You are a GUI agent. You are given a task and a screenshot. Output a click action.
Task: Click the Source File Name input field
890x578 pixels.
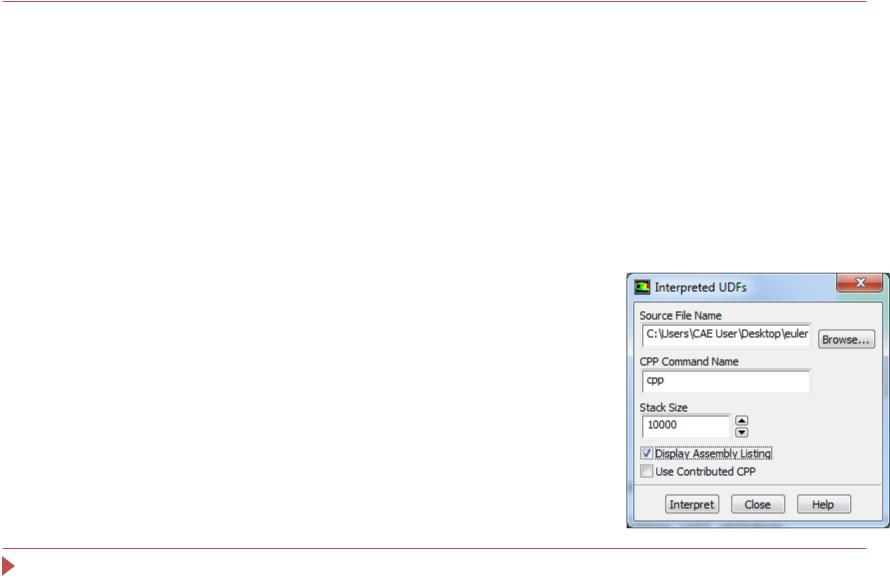726,334
